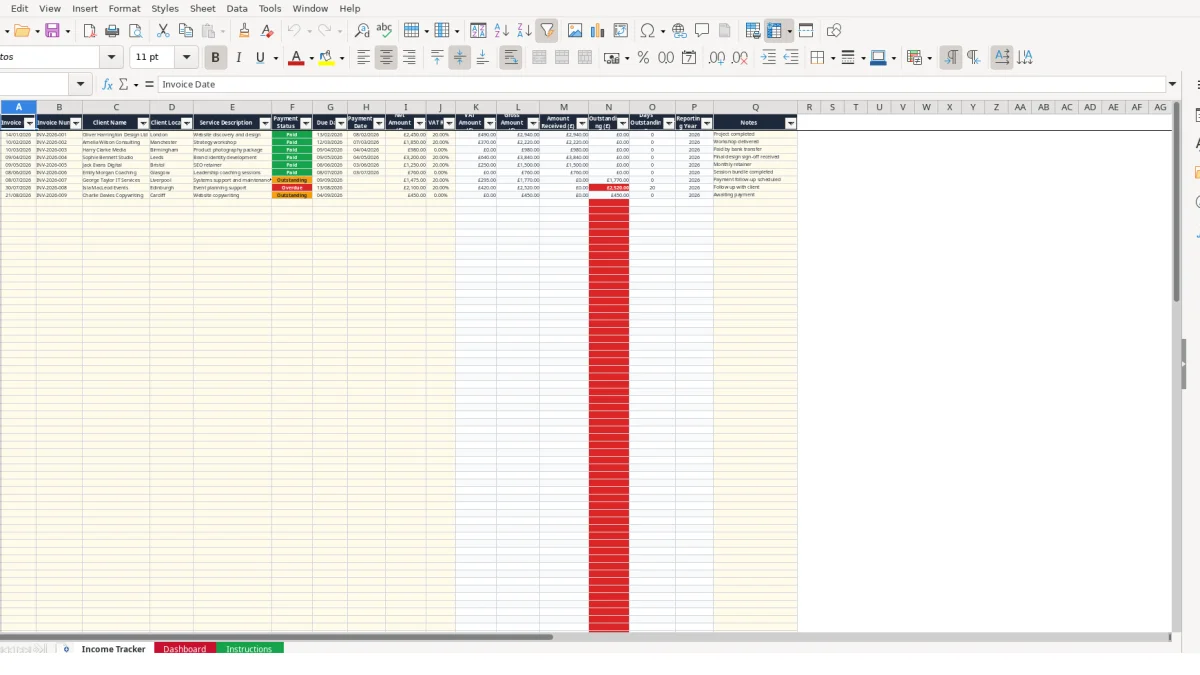Screen dimensions: 1200x675
Task: Expand the Name Box dropdown
Action: click(81, 85)
